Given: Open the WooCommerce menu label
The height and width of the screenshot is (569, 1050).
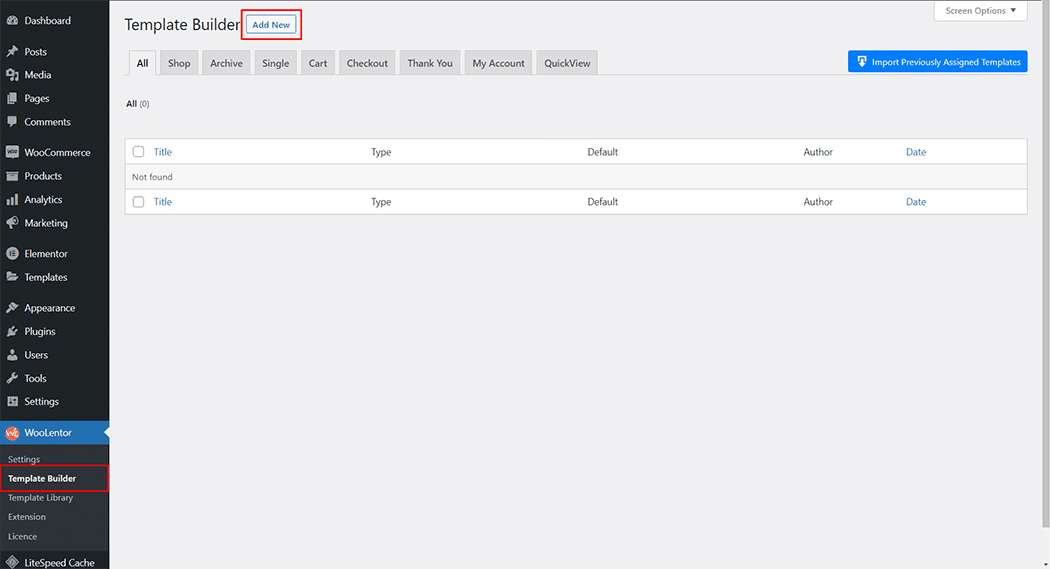Looking at the screenshot, I should pos(57,153).
